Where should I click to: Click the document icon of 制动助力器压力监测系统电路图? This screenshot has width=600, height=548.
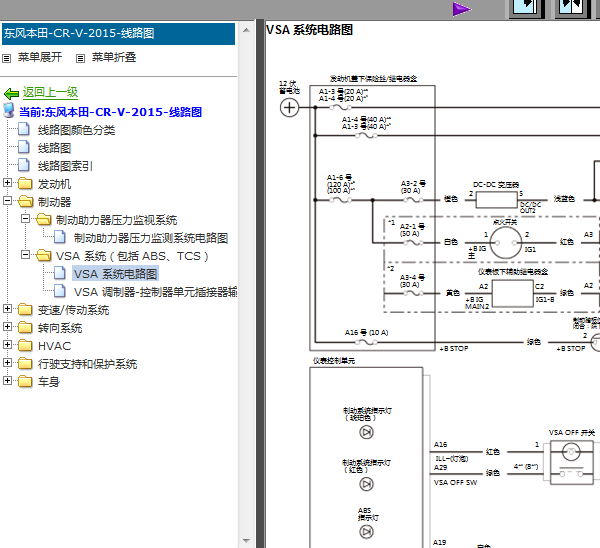click(x=60, y=237)
